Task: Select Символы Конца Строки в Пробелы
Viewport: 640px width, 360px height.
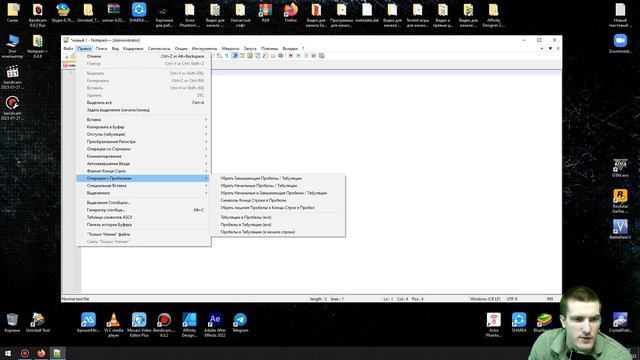Action: 278,200
